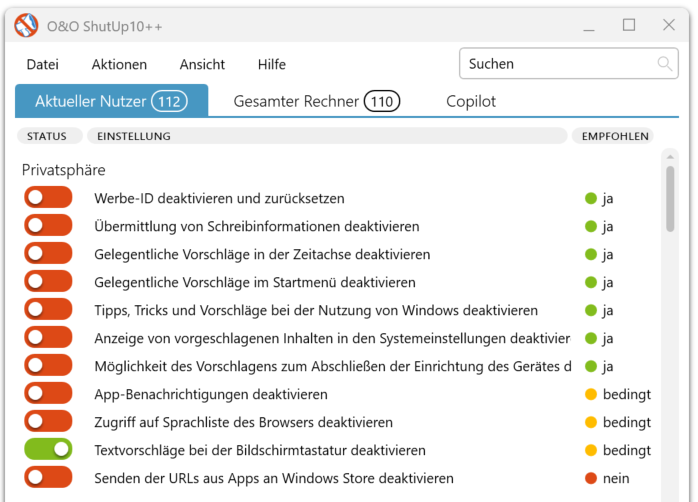Disable Textvorschläge bei der Bildschirmtastatur switch
This screenshot has height=502, width=698.
(x=48, y=450)
